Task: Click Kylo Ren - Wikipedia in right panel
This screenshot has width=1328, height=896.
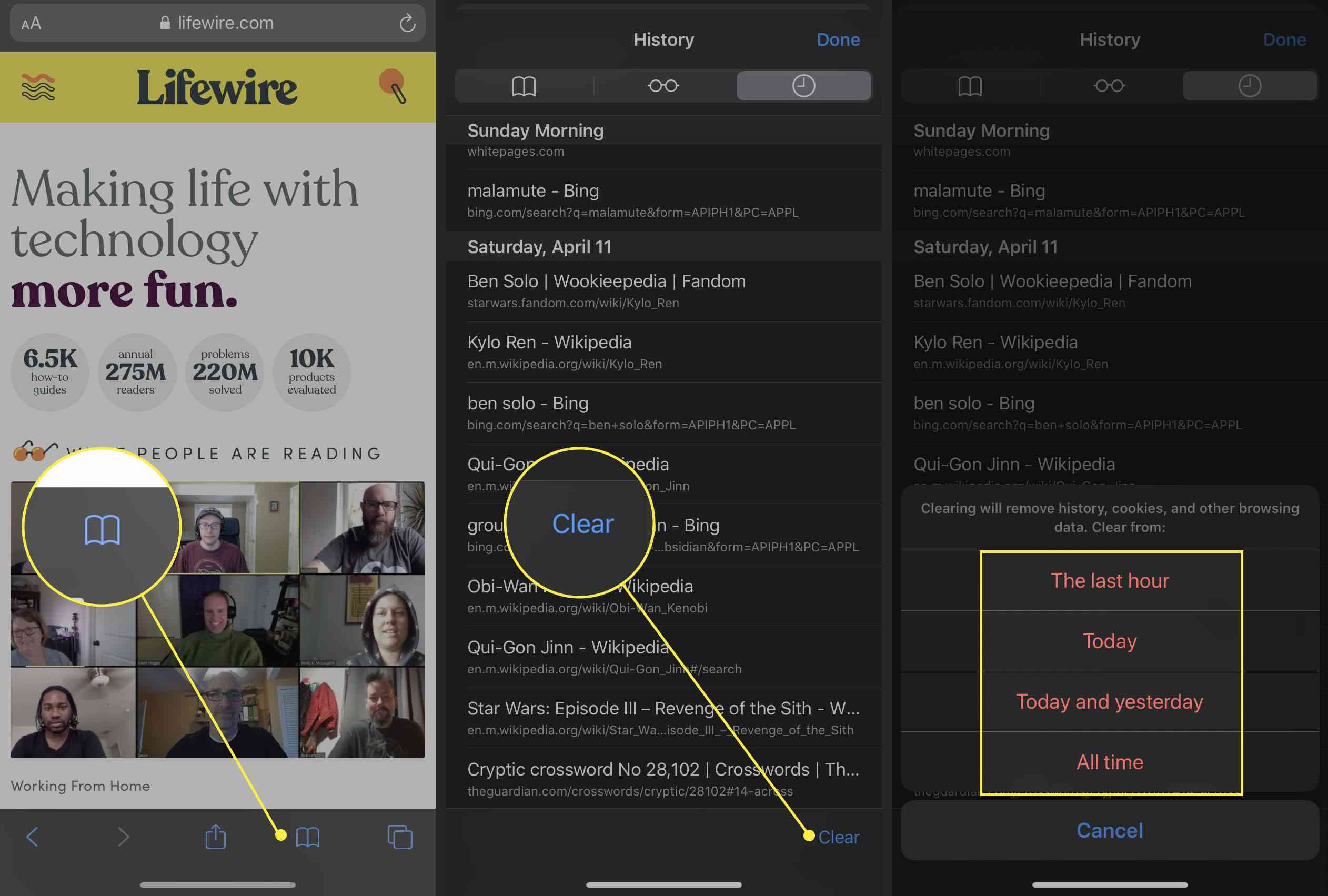Action: click(1110, 353)
